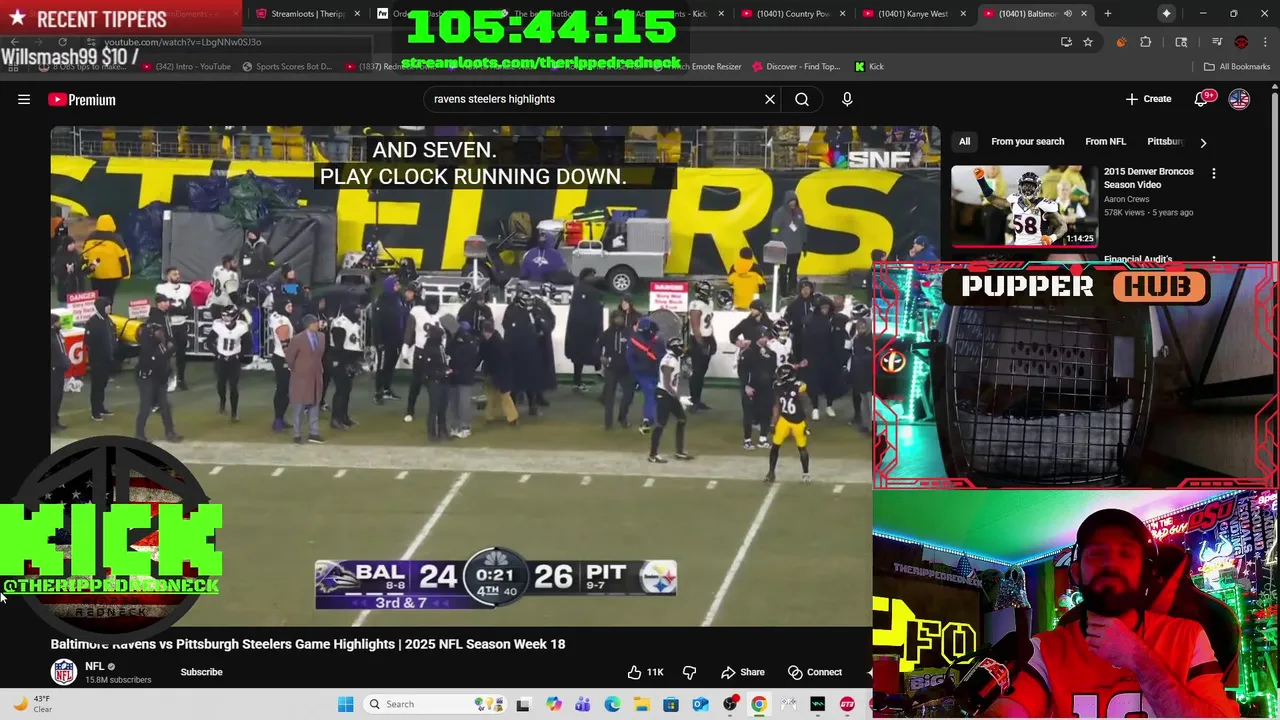Viewport: 1280px width, 720px height.
Task: Open 'Sports Scores Bot D...' bookmark
Action: pos(286,67)
